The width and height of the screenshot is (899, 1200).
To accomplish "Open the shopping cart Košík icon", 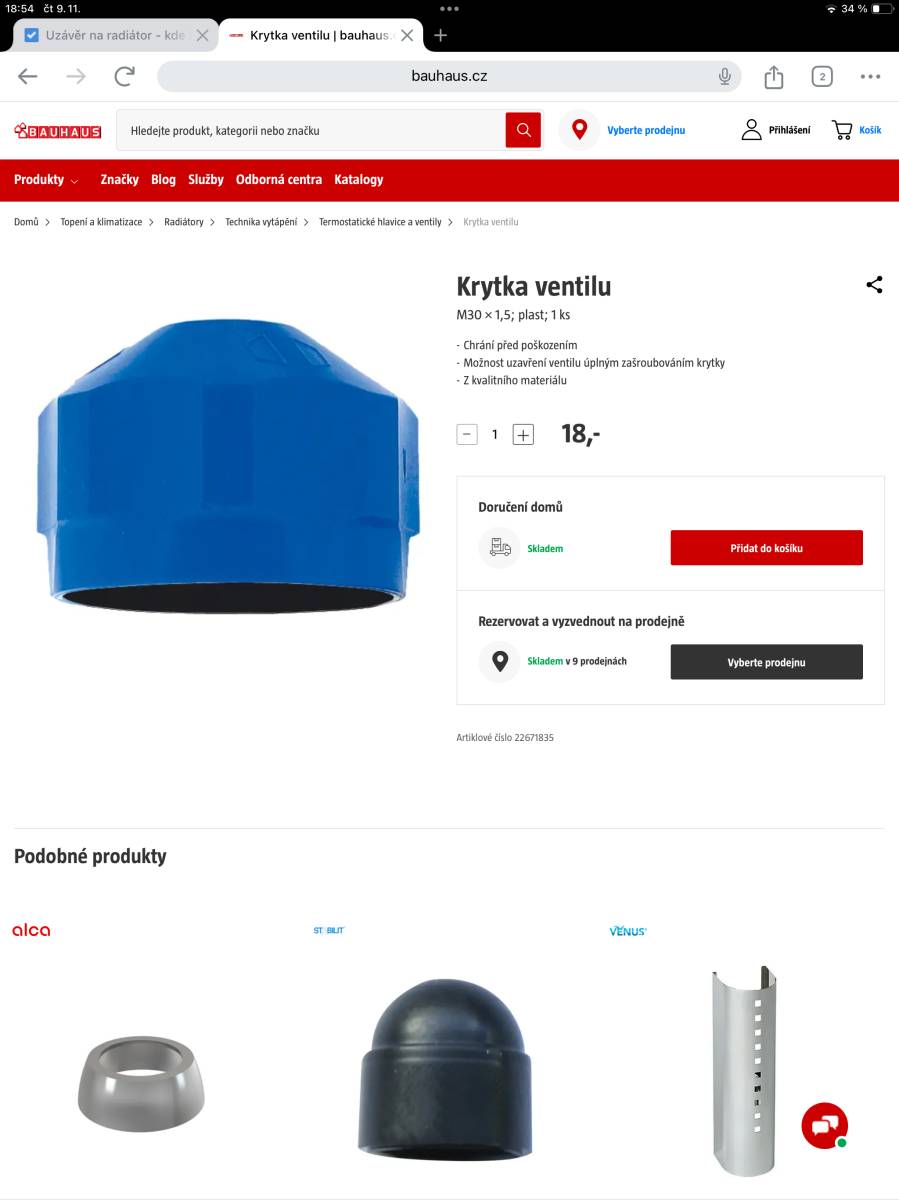I will (x=842, y=130).
